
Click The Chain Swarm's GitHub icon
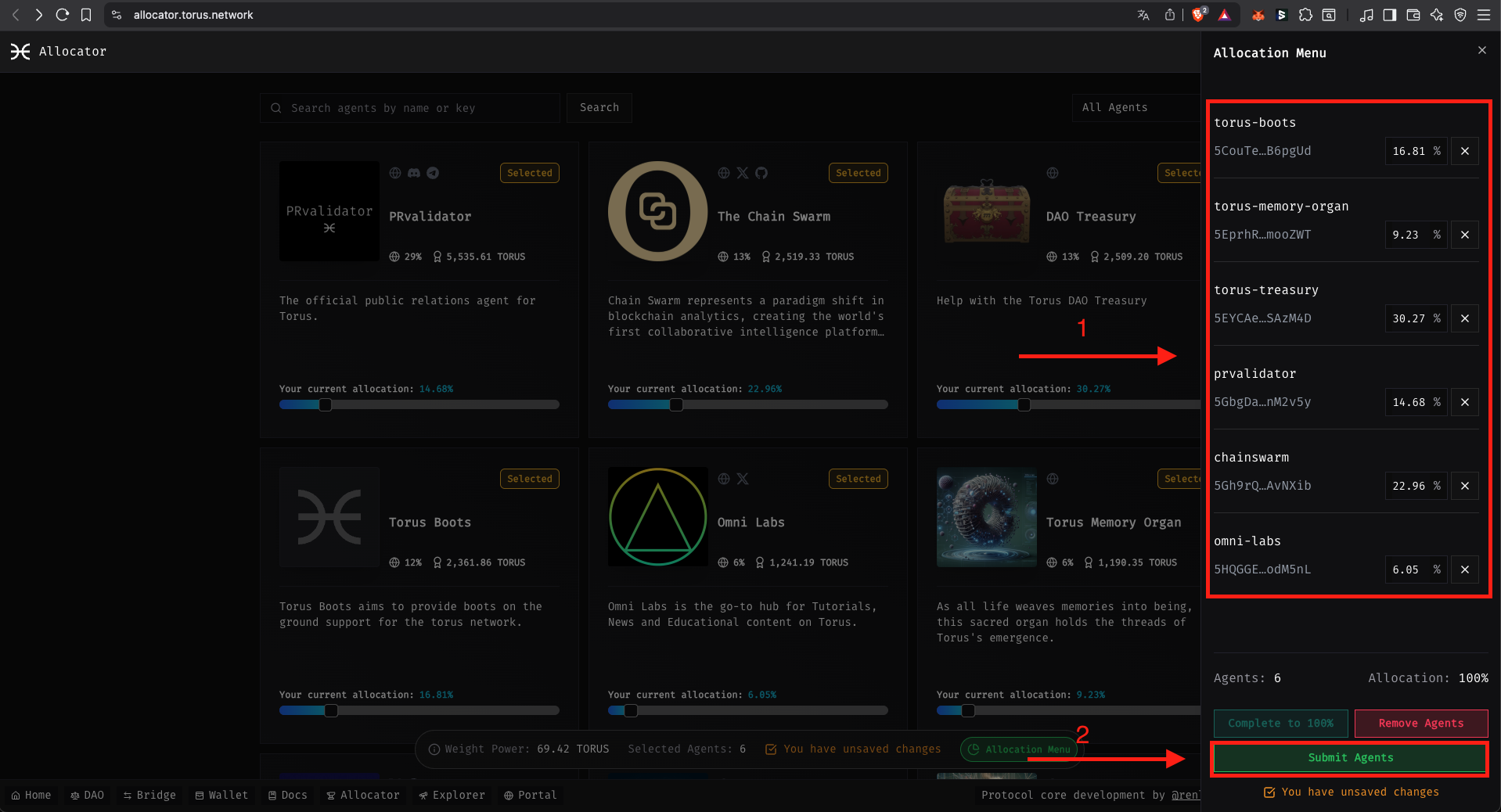pos(761,173)
